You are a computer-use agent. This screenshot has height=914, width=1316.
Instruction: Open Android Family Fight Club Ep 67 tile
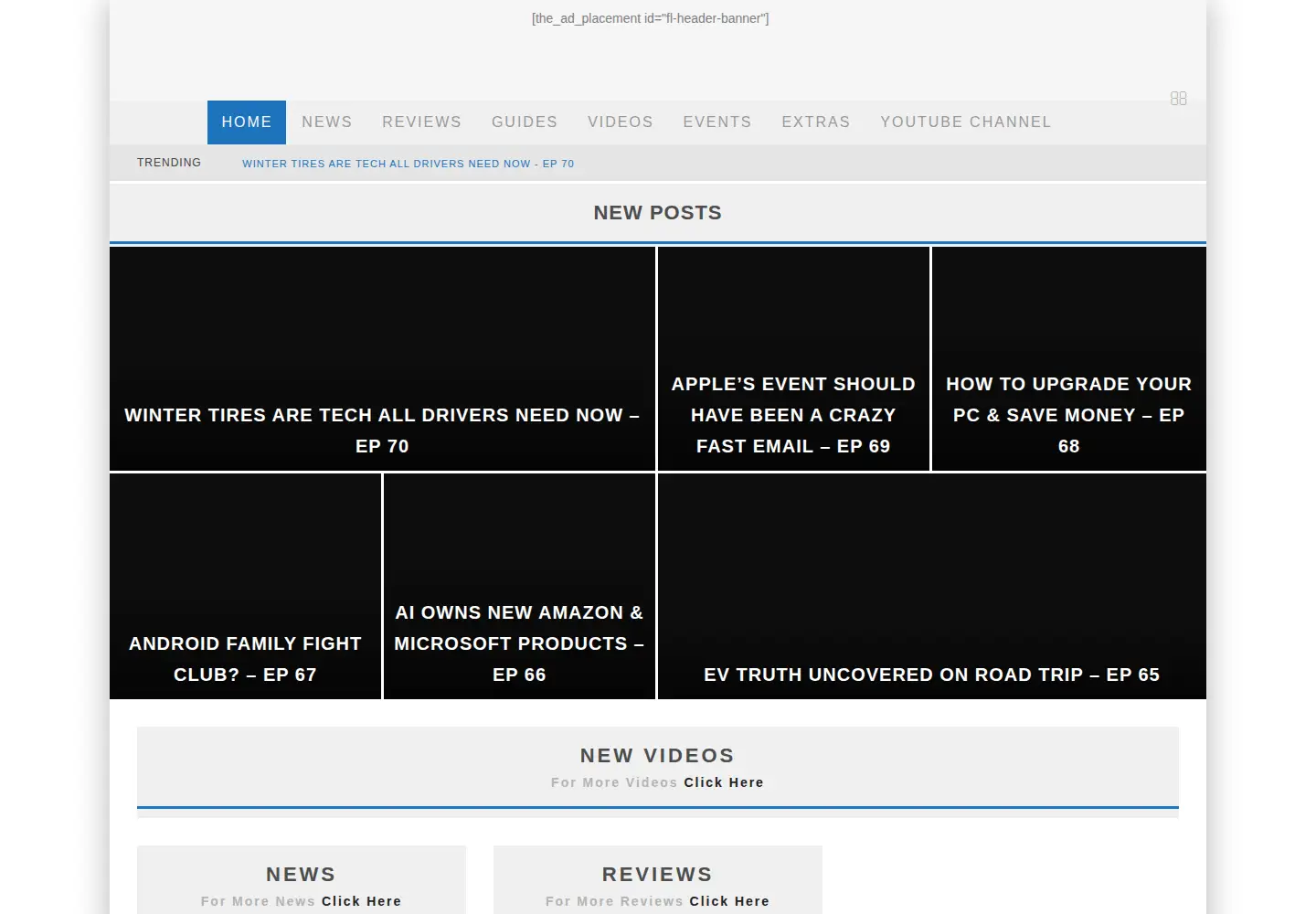[x=245, y=586]
